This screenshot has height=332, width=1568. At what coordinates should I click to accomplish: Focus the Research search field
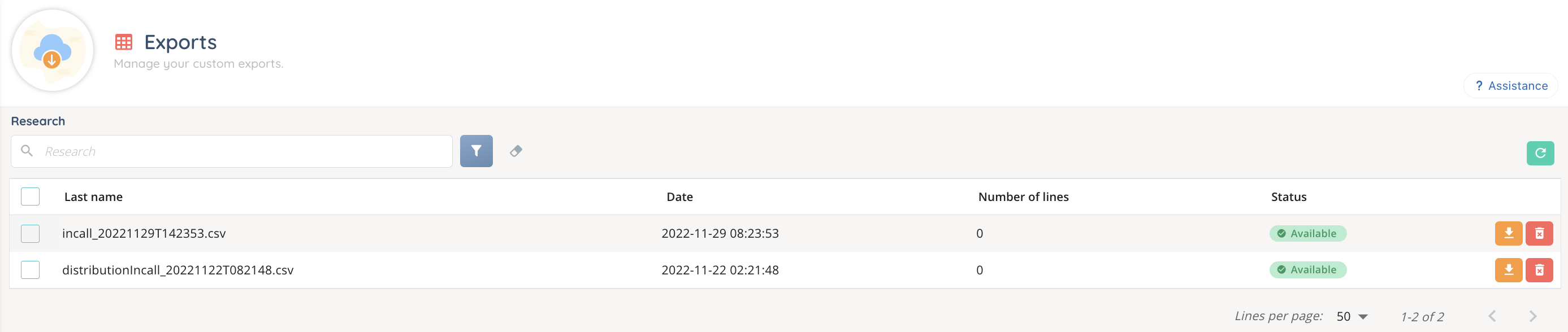[x=244, y=151]
